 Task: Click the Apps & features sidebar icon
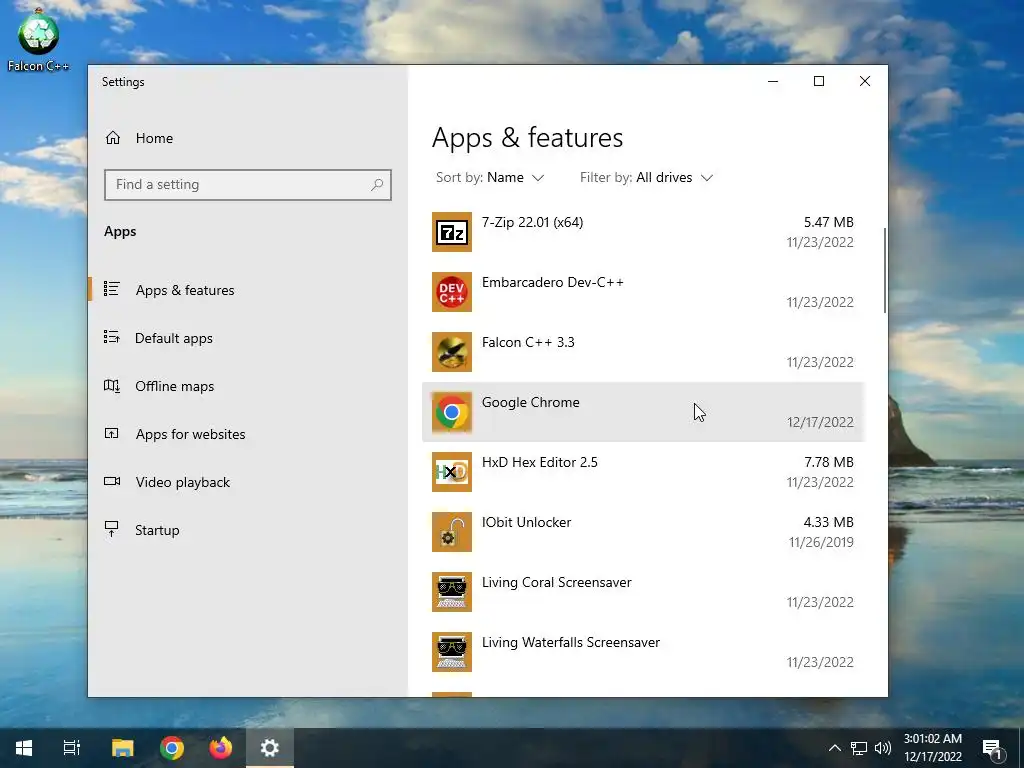112,289
